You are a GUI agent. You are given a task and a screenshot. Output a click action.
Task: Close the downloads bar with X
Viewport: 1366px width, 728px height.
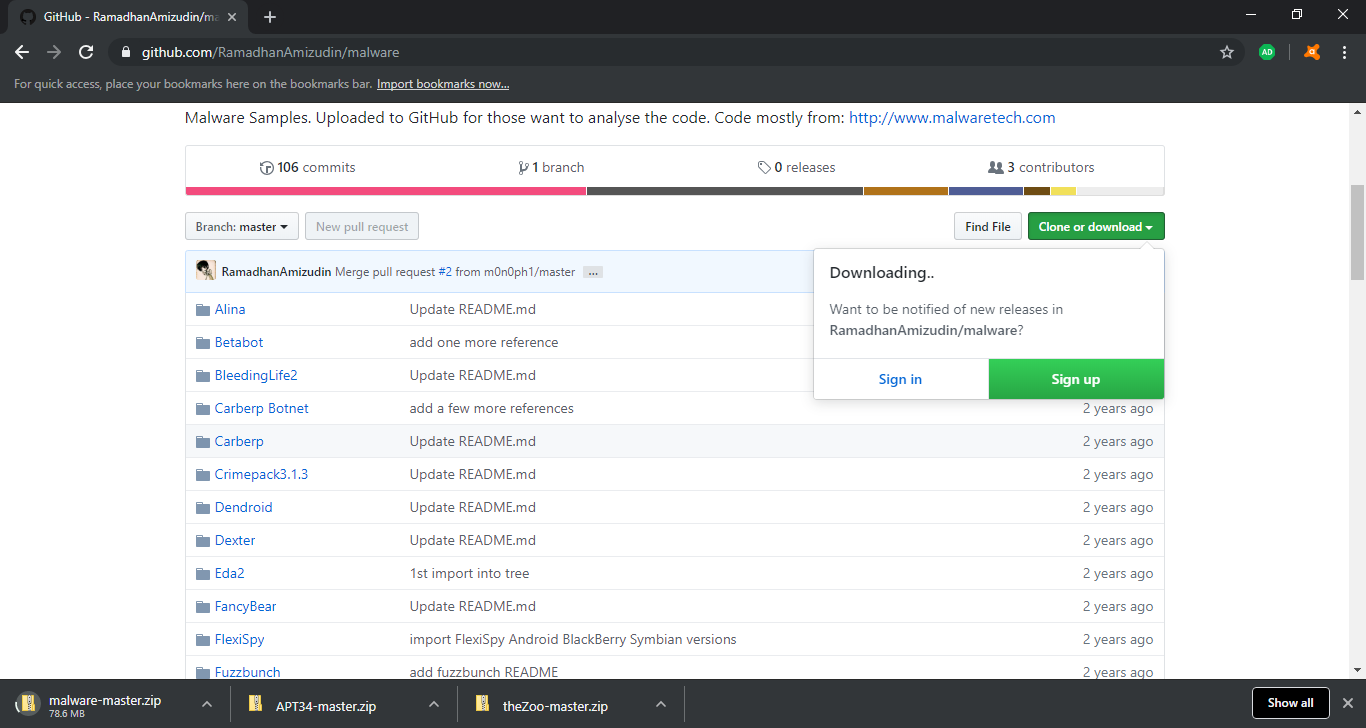[1347, 703]
